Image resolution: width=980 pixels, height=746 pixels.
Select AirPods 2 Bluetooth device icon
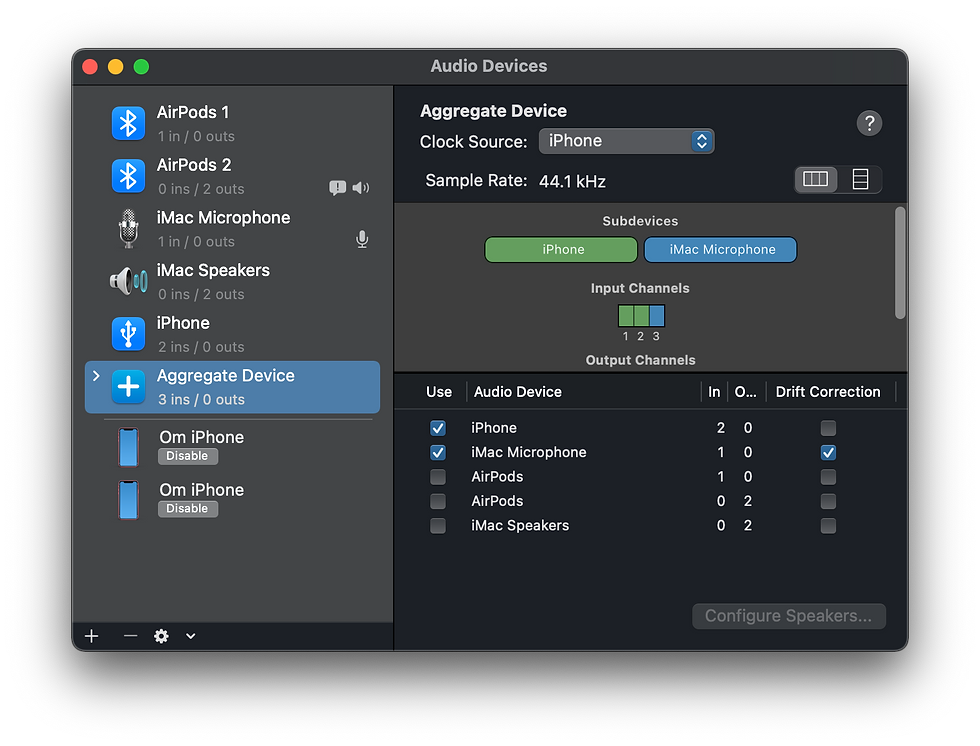[x=128, y=176]
